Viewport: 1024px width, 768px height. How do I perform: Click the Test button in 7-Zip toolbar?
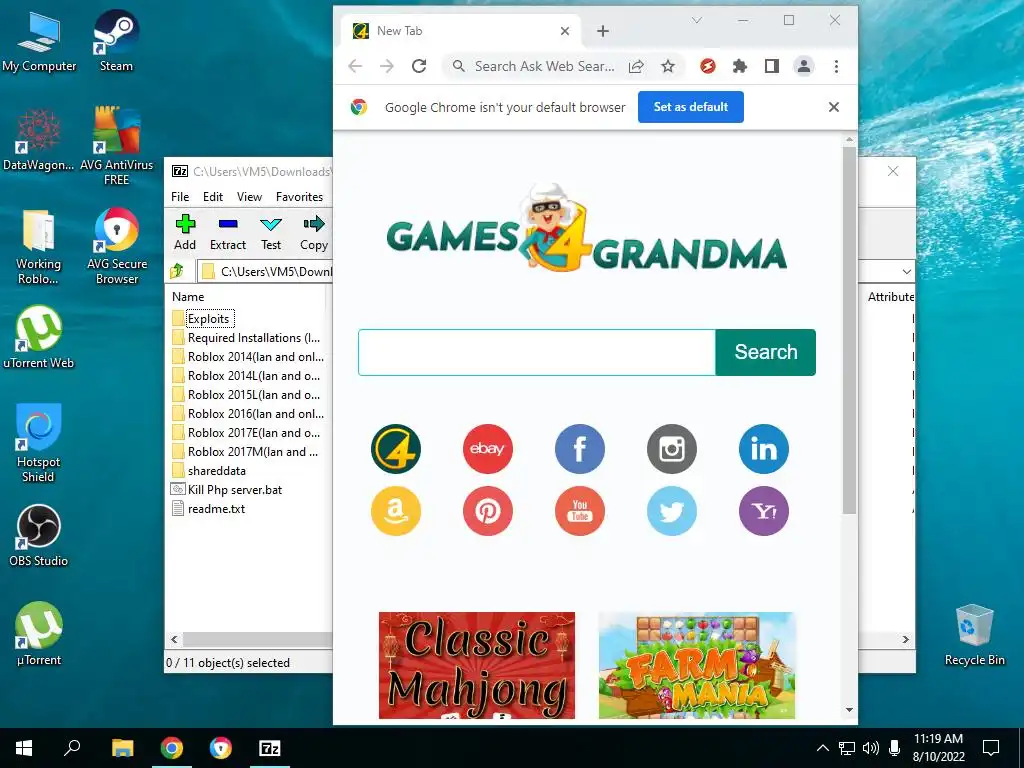(x=271, y=232)
